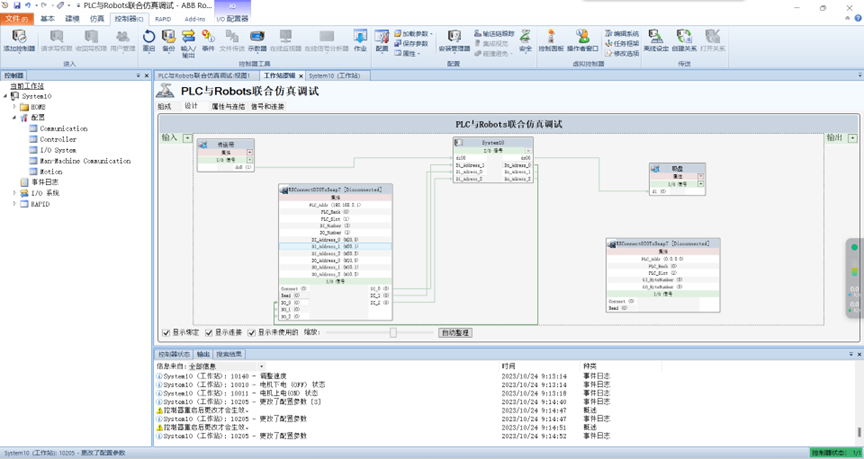Click the 输送链跟踪 conveyor tracking item
The width and height of the screenshot is (864, 459).
click(494, 34)
